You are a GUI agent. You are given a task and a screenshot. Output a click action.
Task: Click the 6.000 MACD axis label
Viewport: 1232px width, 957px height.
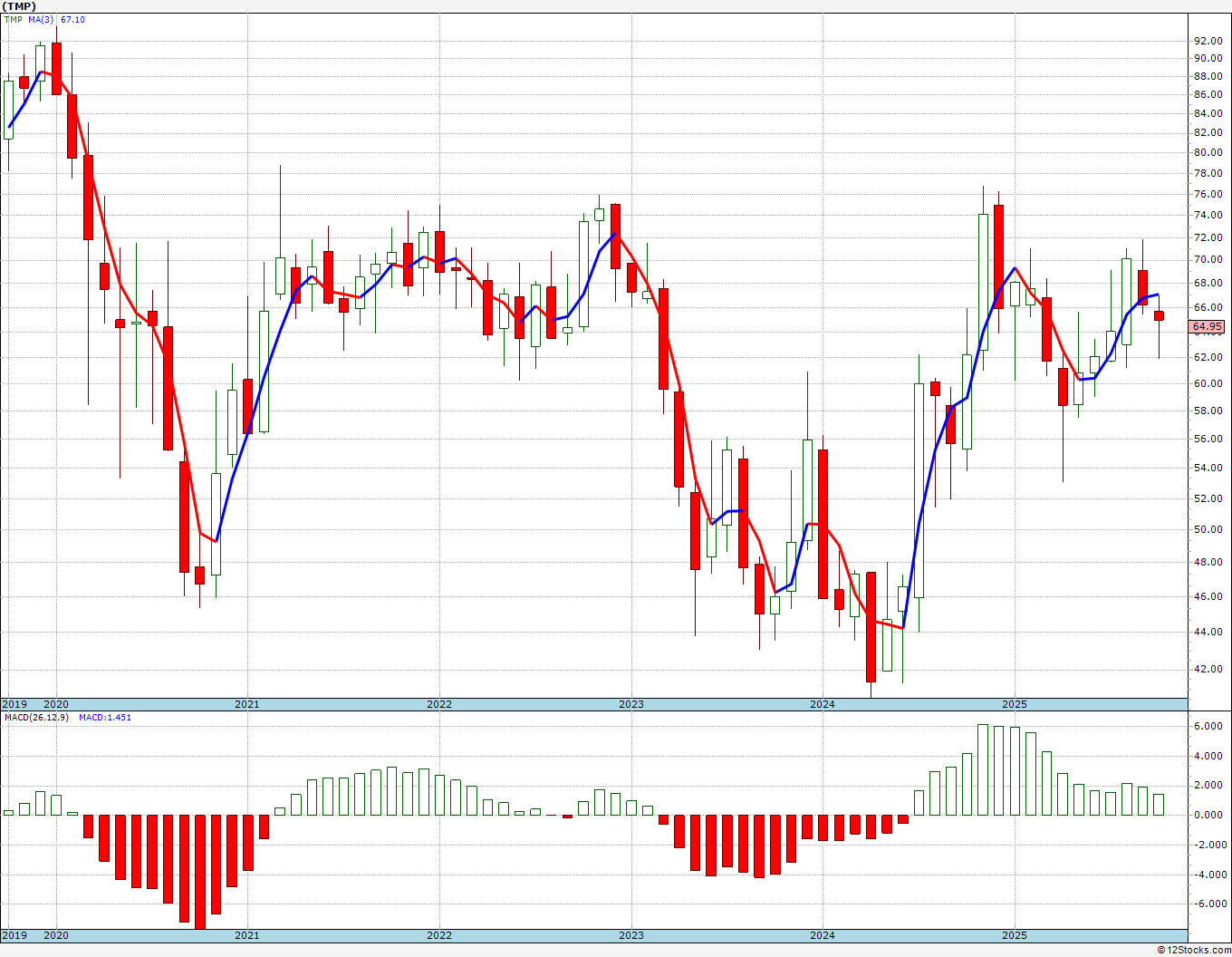point(1208,726)
